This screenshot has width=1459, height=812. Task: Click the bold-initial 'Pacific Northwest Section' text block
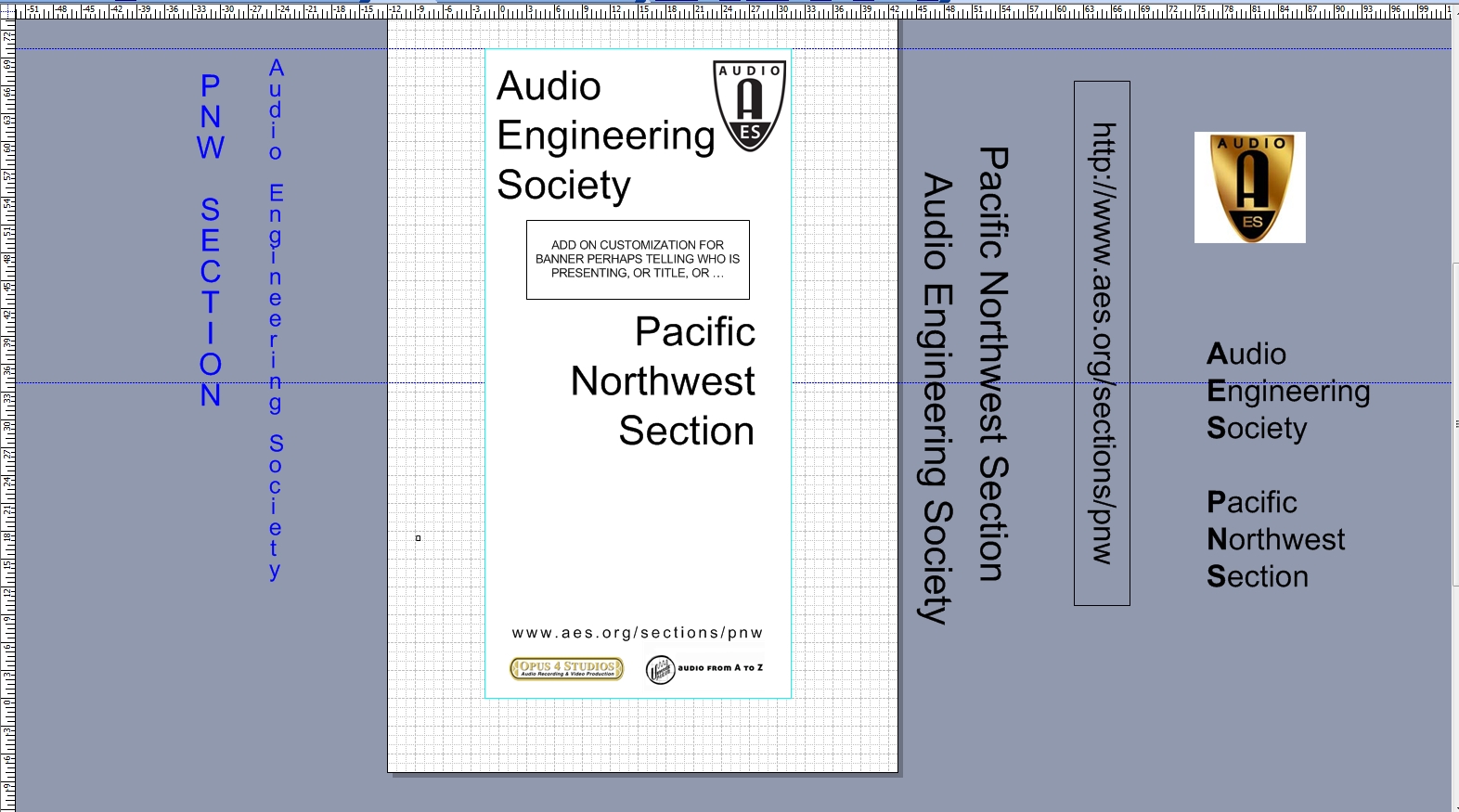point(1274,539)
